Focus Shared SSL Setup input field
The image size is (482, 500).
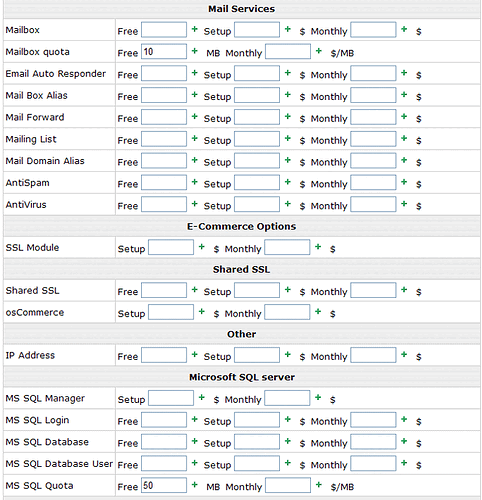click(x=257, y=290)
